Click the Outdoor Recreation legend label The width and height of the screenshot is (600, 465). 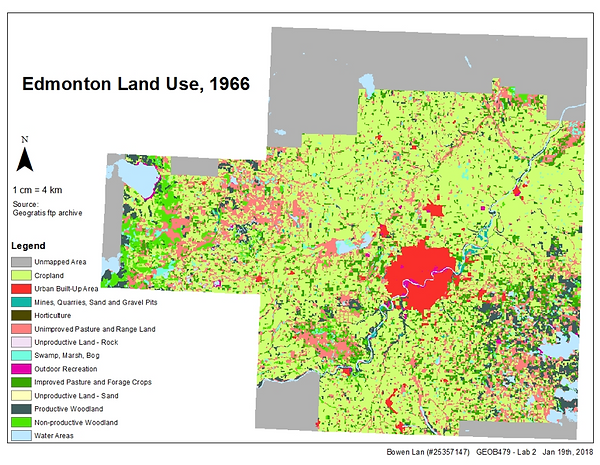(x=65, y=369)
